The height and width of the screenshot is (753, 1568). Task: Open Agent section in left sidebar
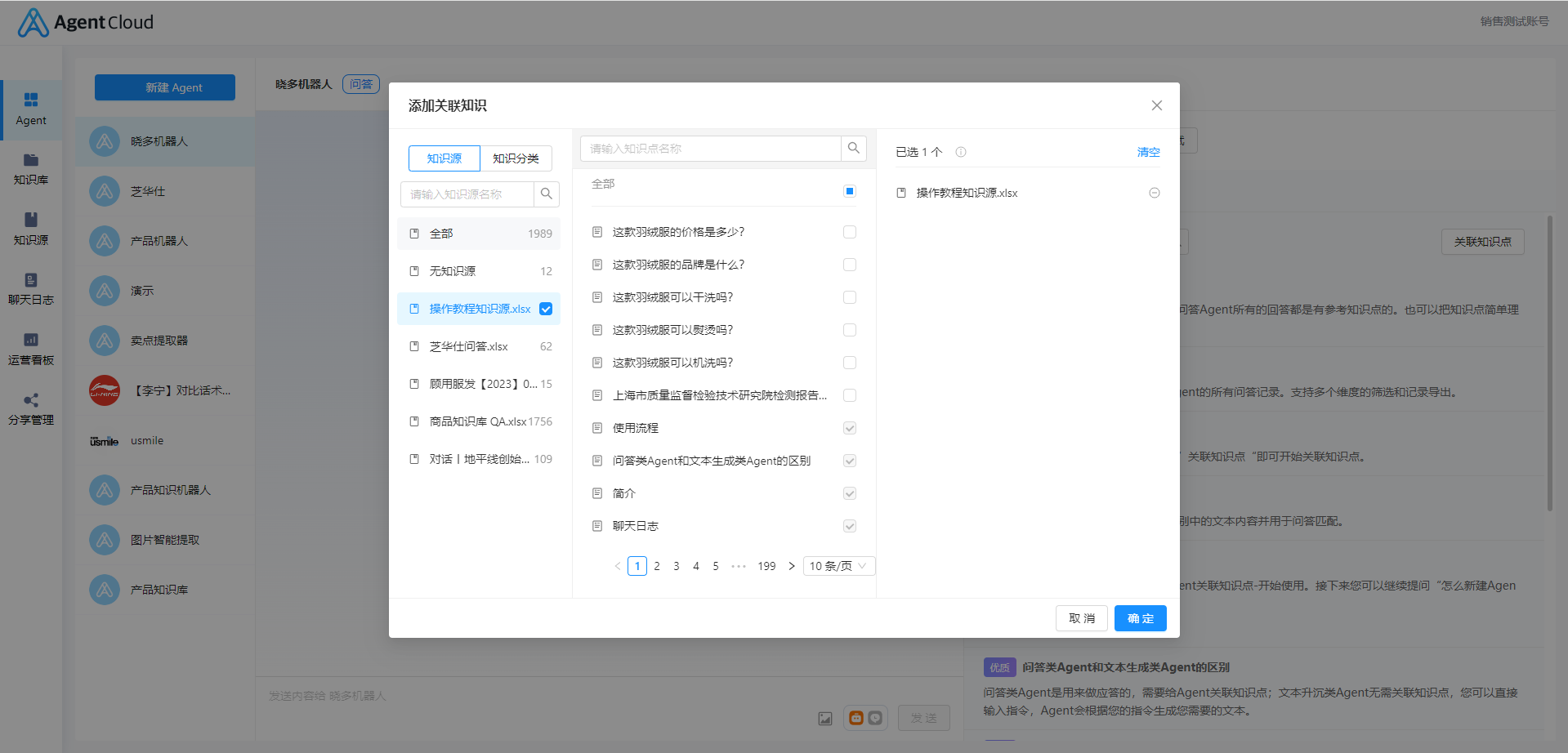(x=31, y=109)
